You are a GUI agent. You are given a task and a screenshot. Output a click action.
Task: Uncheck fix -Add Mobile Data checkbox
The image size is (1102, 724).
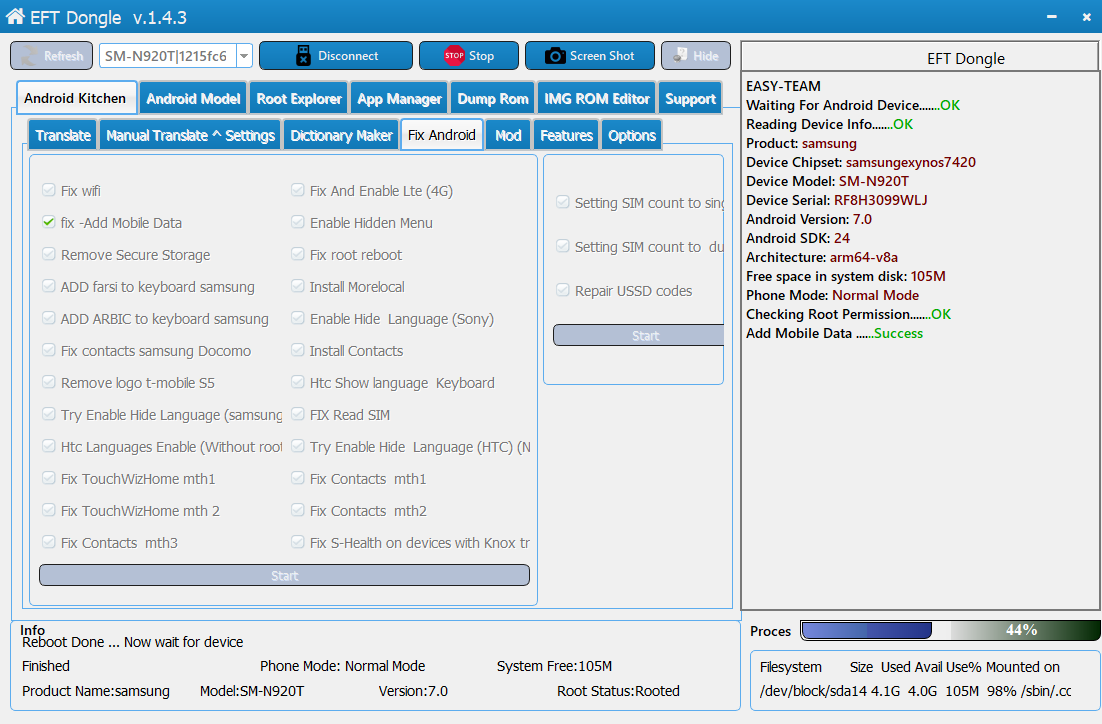point(48,222)
